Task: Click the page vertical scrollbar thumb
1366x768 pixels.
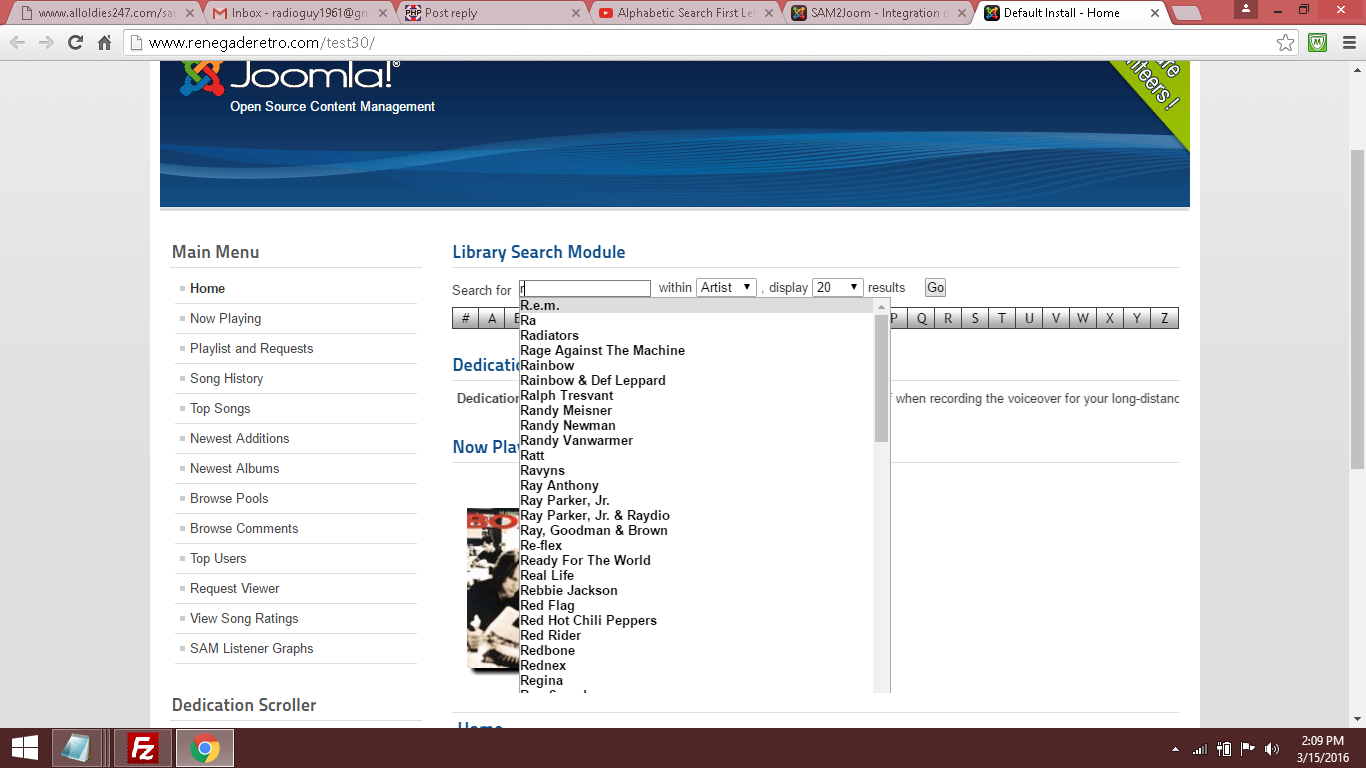Action: tap(1357, 310)
